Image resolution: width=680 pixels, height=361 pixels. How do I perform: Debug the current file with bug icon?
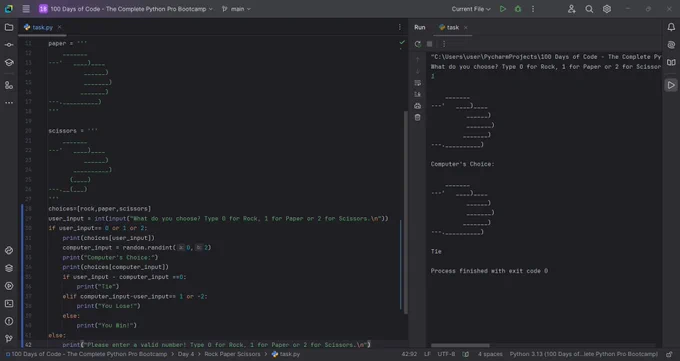pos(518,9)
